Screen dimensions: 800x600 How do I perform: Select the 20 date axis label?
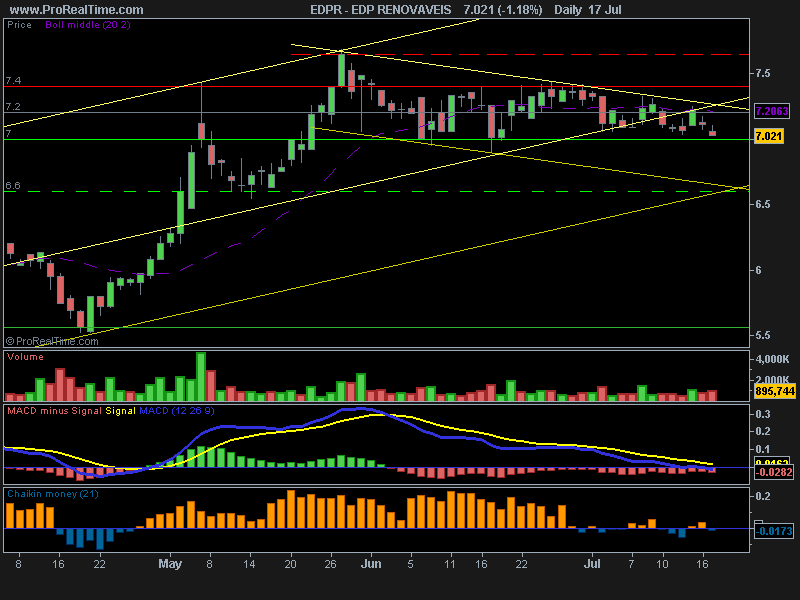[x=290, y=564]
